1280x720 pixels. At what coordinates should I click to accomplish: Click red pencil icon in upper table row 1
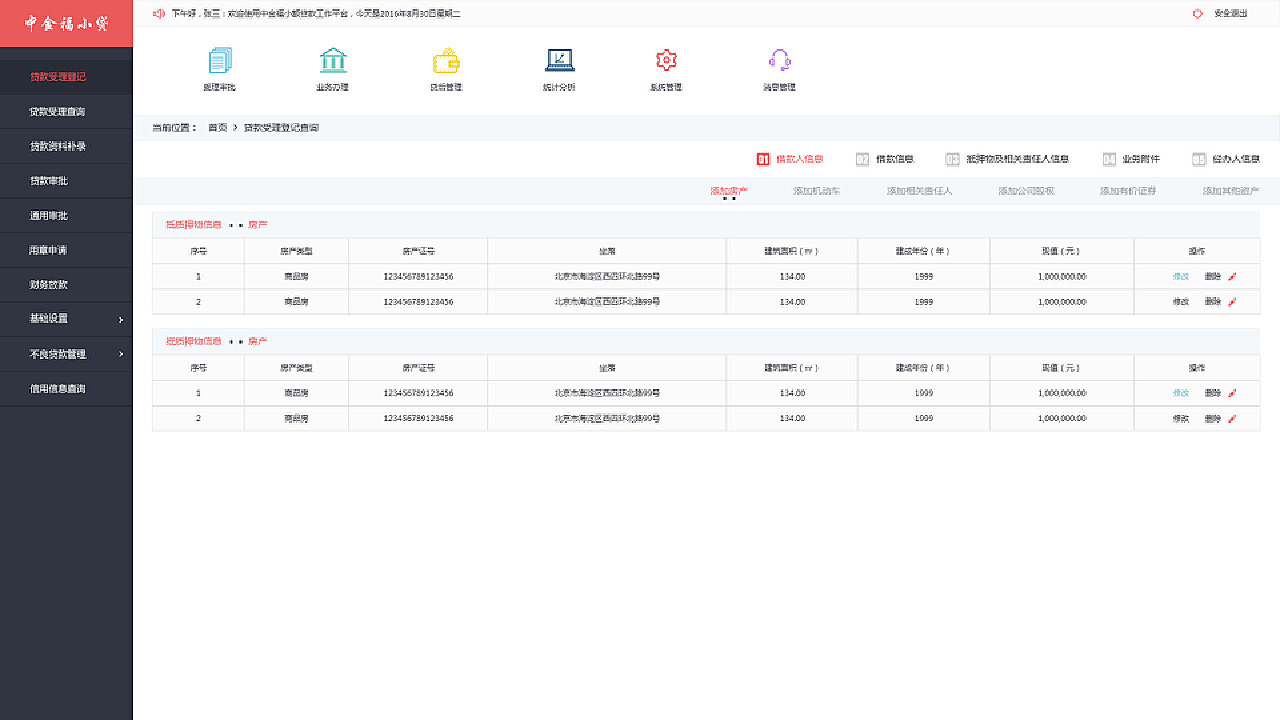click(x=1232, y=276)
